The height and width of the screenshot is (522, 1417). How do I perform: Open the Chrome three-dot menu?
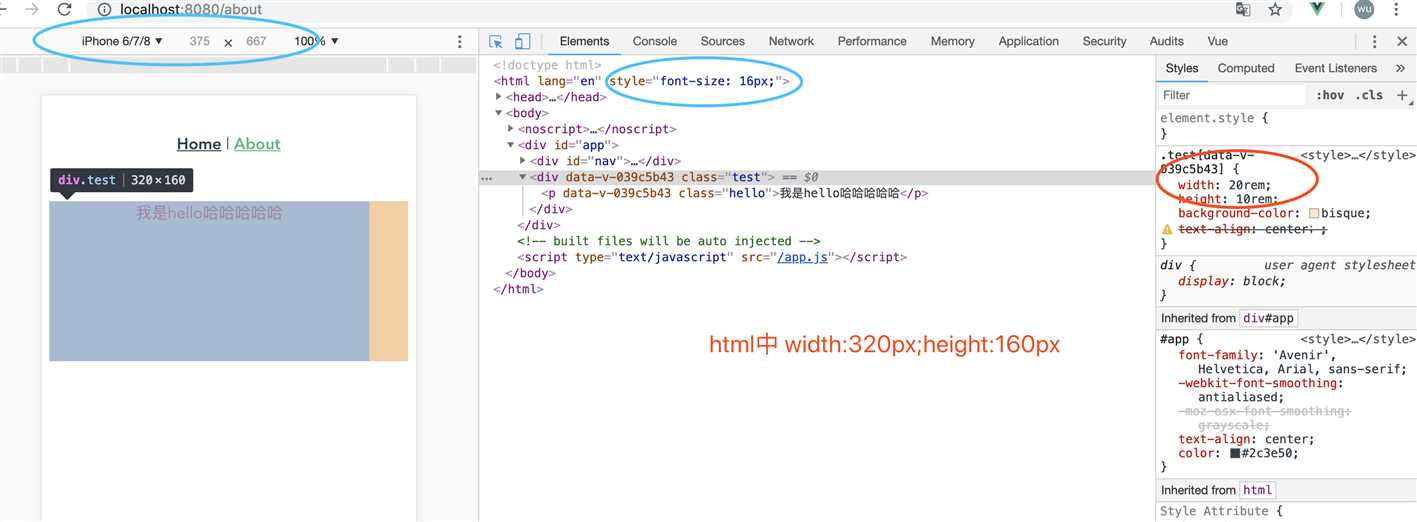click(x=1396, y=9)
